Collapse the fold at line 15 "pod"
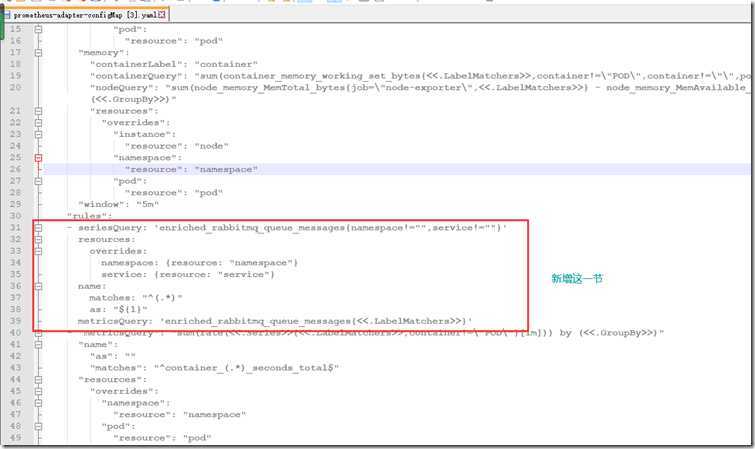 (38, 29)
